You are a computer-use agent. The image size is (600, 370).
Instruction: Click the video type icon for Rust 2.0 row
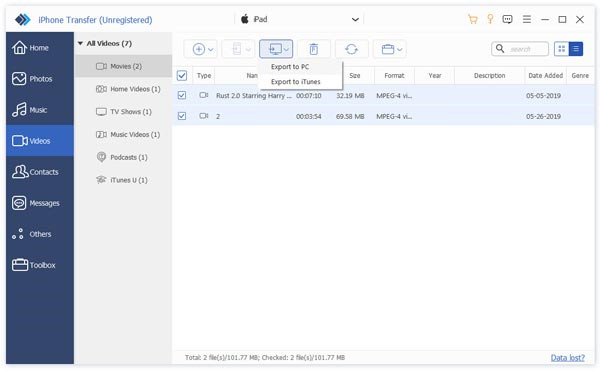coord(204,95)
